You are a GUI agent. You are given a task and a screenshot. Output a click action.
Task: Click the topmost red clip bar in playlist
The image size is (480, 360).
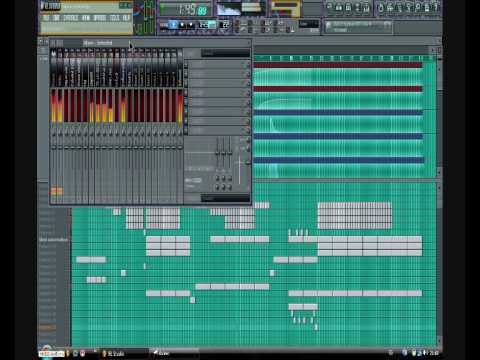pyautogui.click(x=338, y=65)
